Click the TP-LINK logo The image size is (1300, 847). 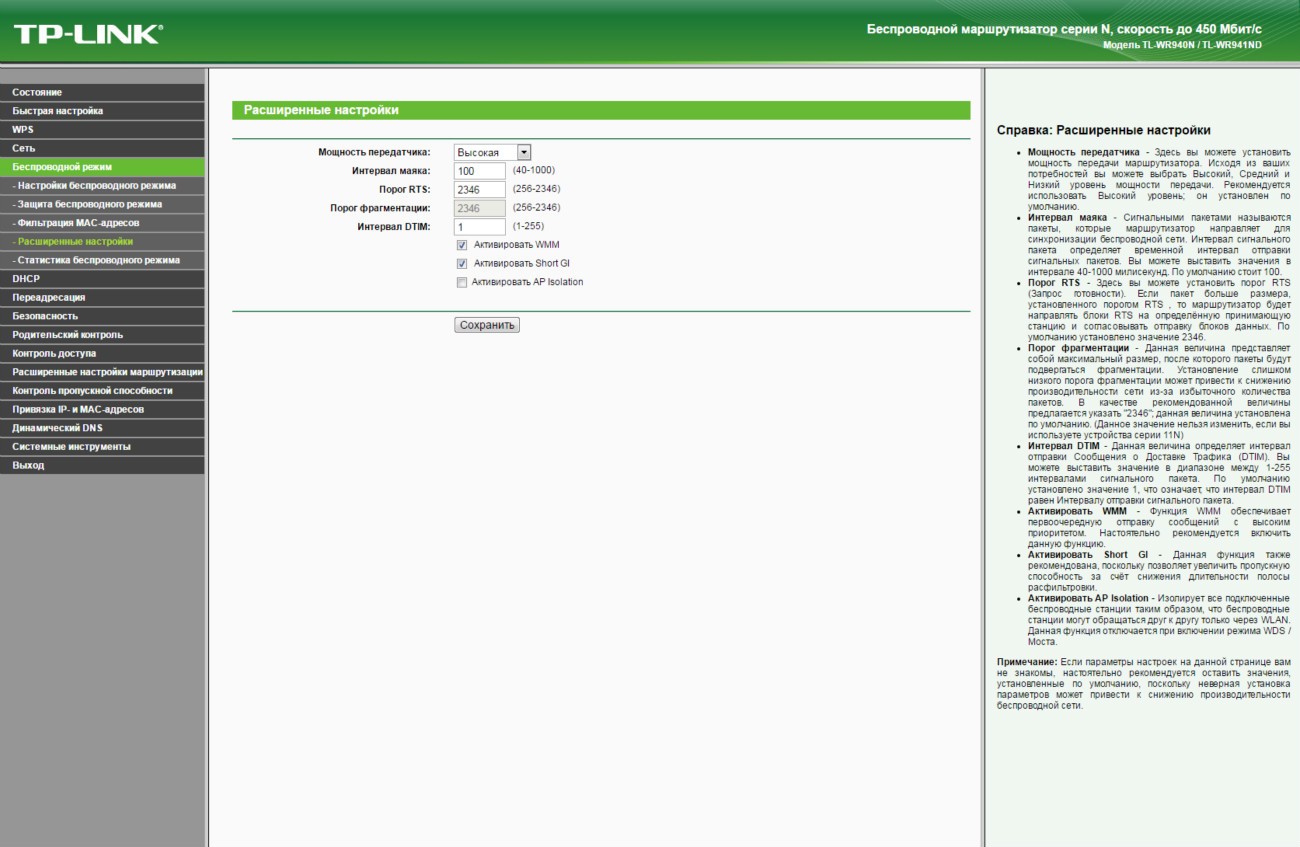coord(87,34)
